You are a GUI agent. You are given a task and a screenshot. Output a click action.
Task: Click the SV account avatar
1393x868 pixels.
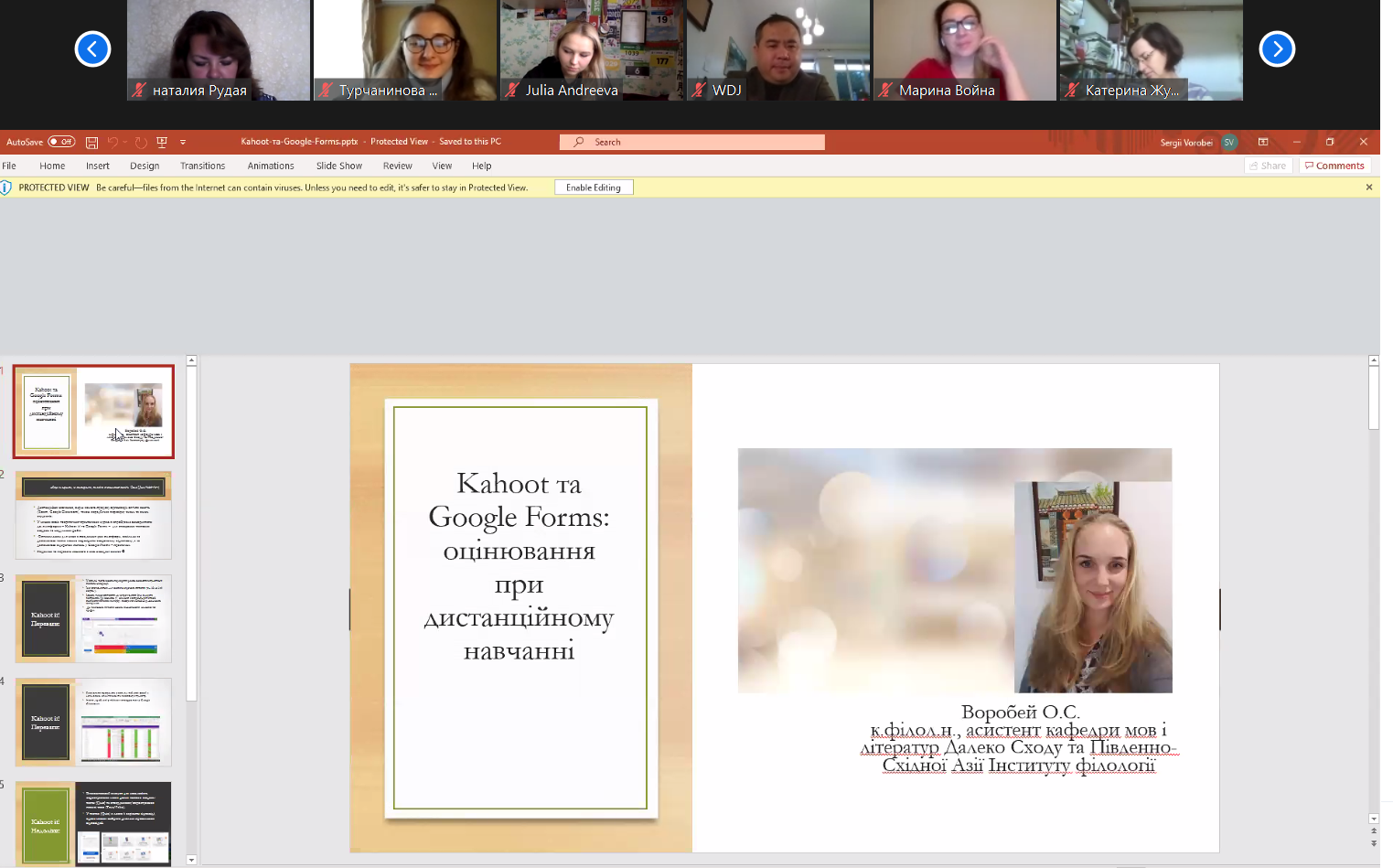click(x=1229, y=142)
